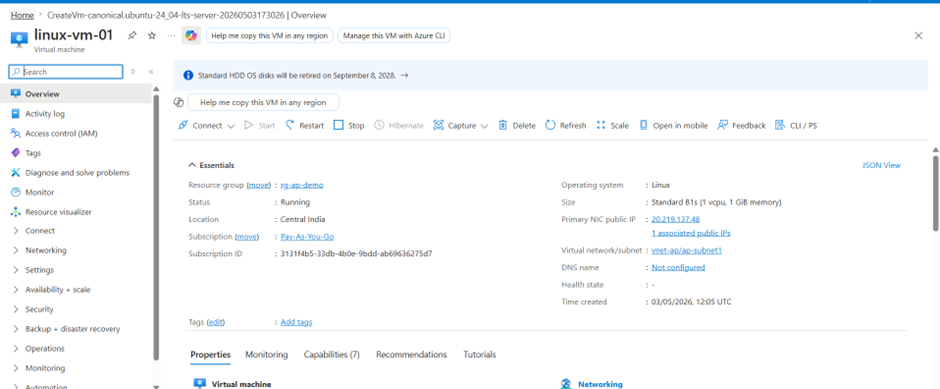Switch to the Capabilities (7) tab
Viewport: 940px width, 389px height.
coord(332,355)
